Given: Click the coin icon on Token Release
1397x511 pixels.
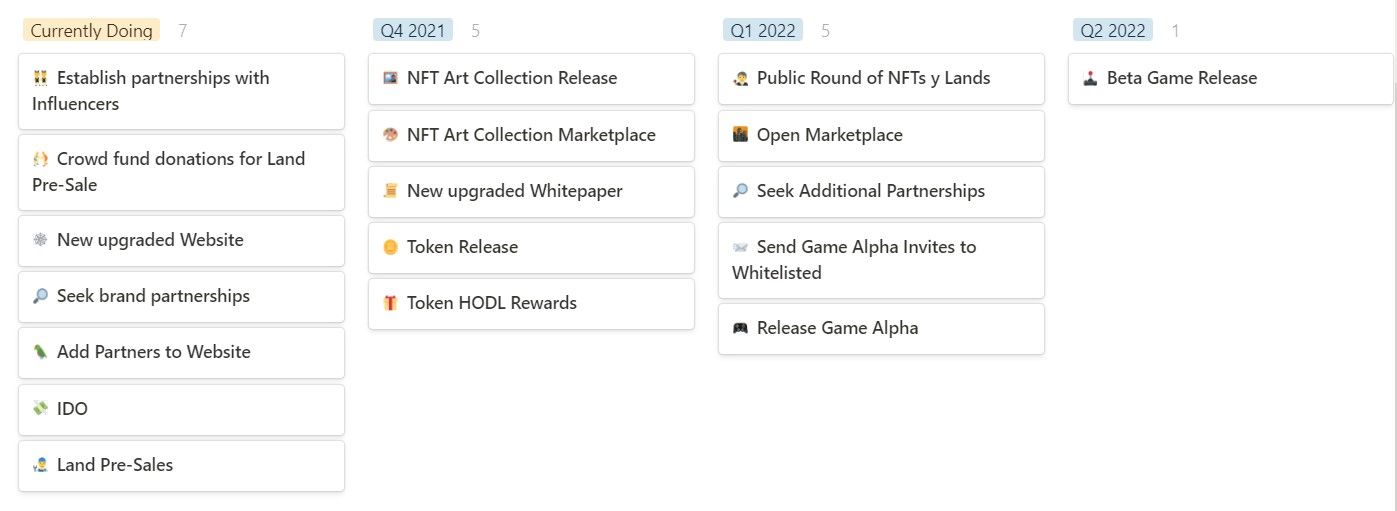Looking at the screenshot, I should [390, 247].
